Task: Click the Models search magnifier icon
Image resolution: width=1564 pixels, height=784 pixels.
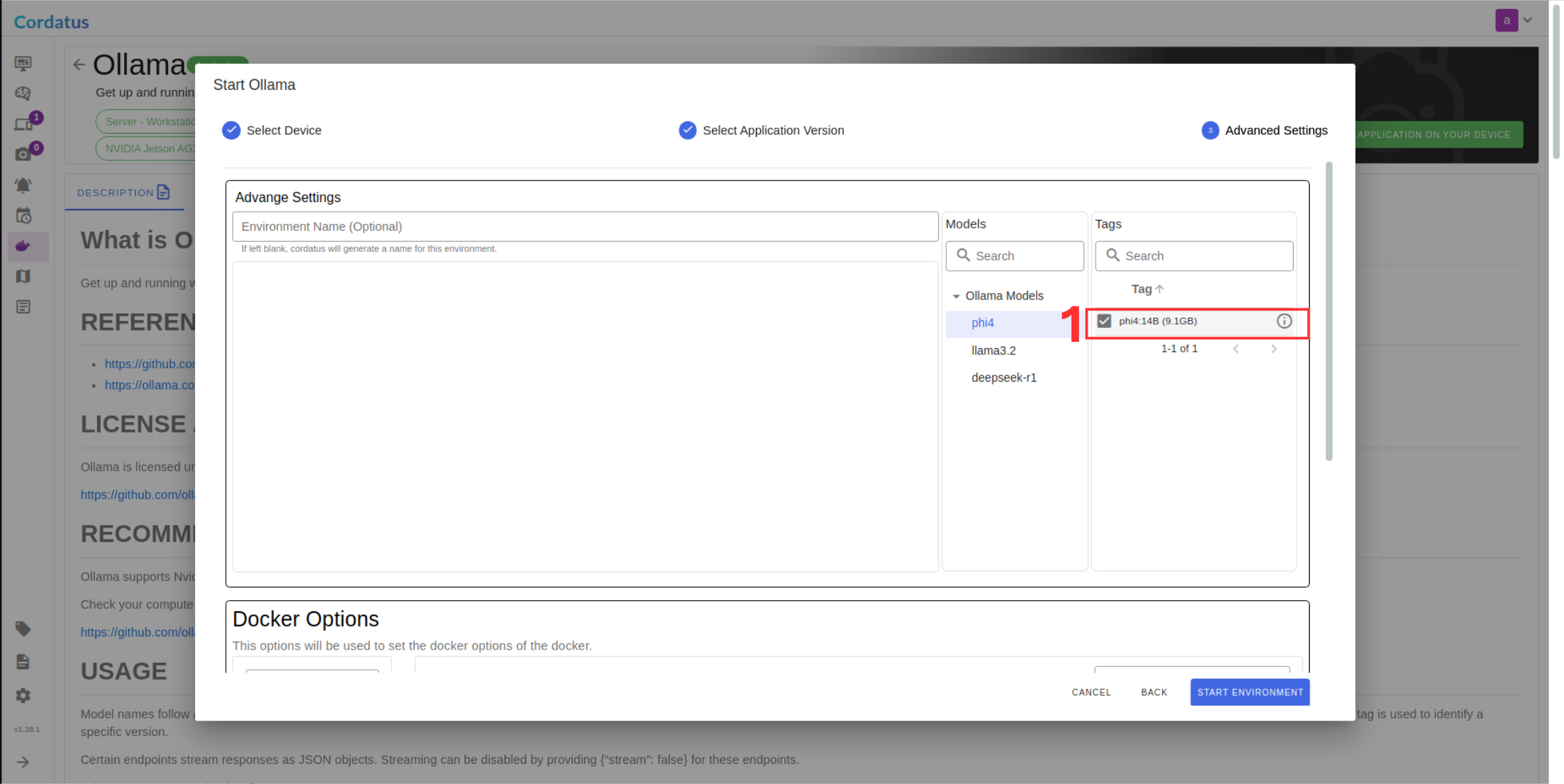Action: tap(963, 256)
